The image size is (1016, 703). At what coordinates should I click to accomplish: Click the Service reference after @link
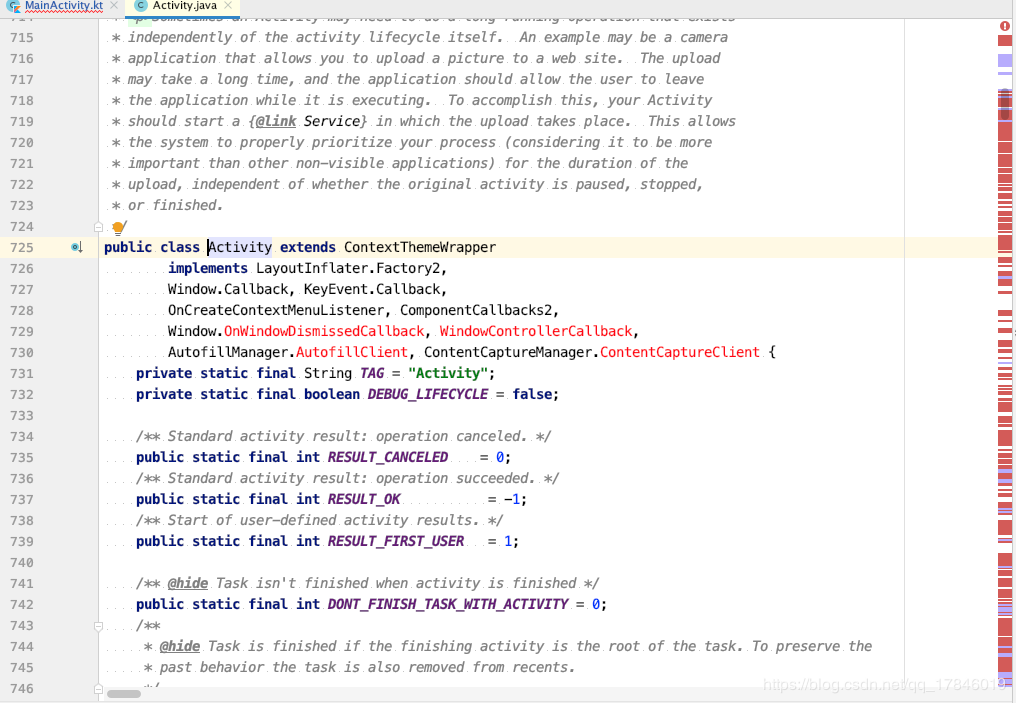coord(332,122)
